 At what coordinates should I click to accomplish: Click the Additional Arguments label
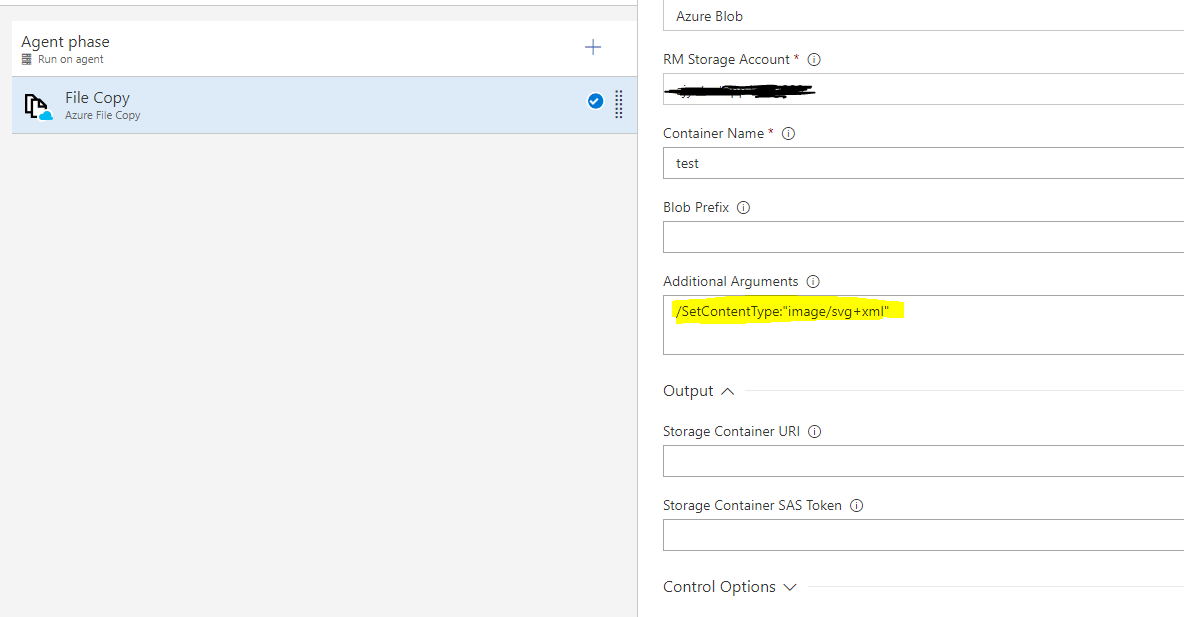[x=730, y=282]
